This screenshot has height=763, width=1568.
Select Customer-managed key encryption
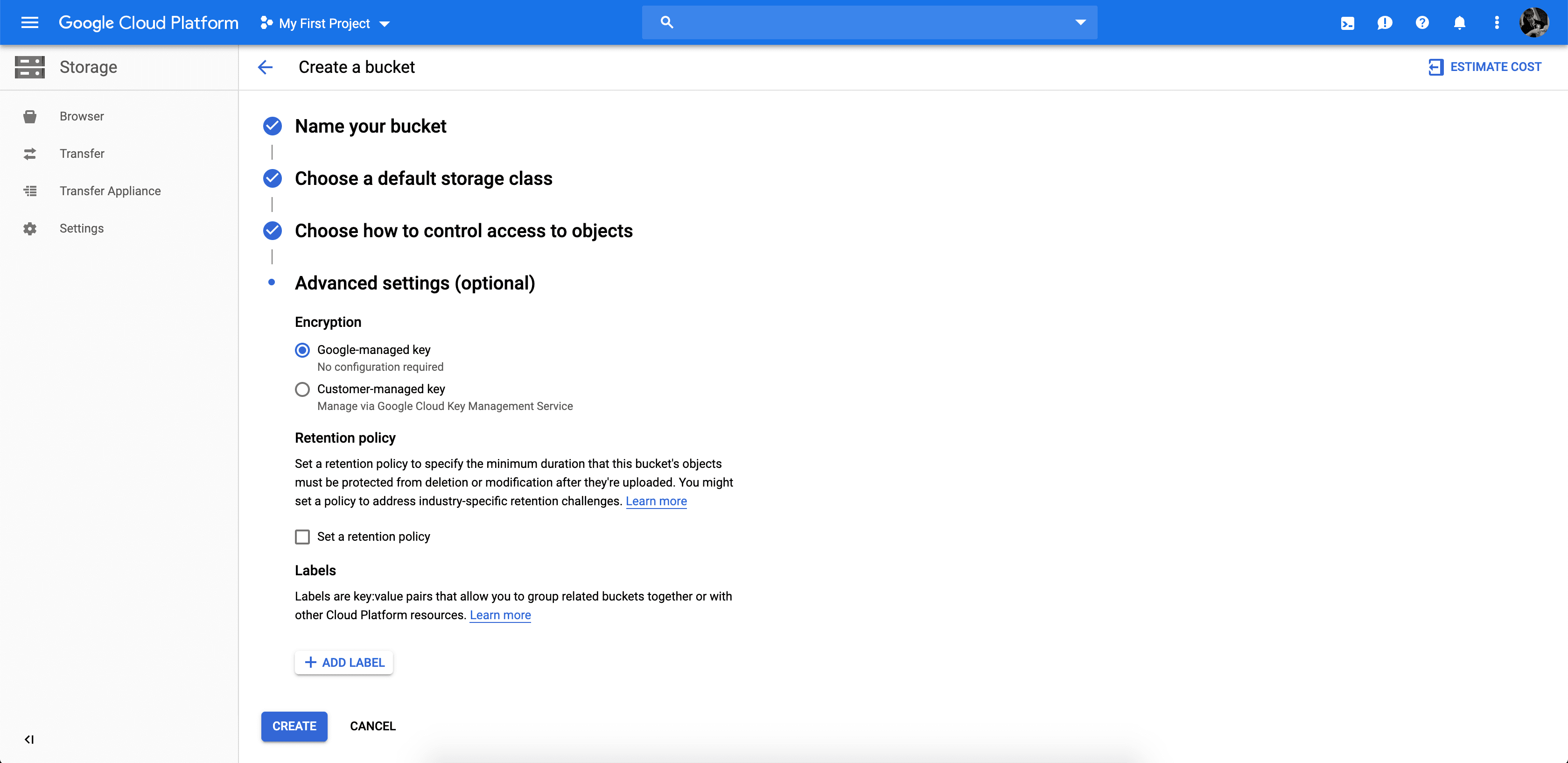pyautogui.click(x=302, y=389)
